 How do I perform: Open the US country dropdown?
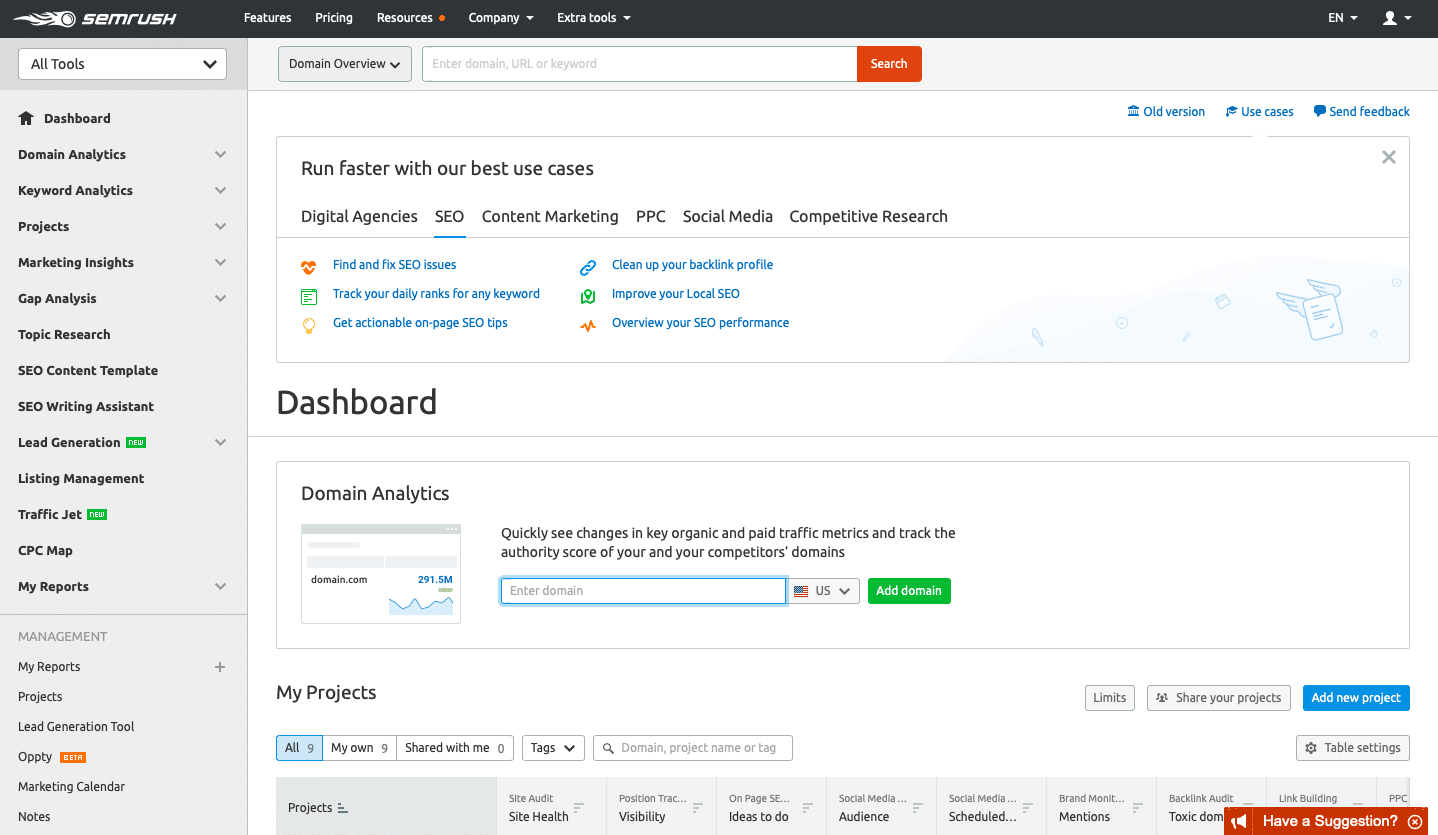click(823, 591)
